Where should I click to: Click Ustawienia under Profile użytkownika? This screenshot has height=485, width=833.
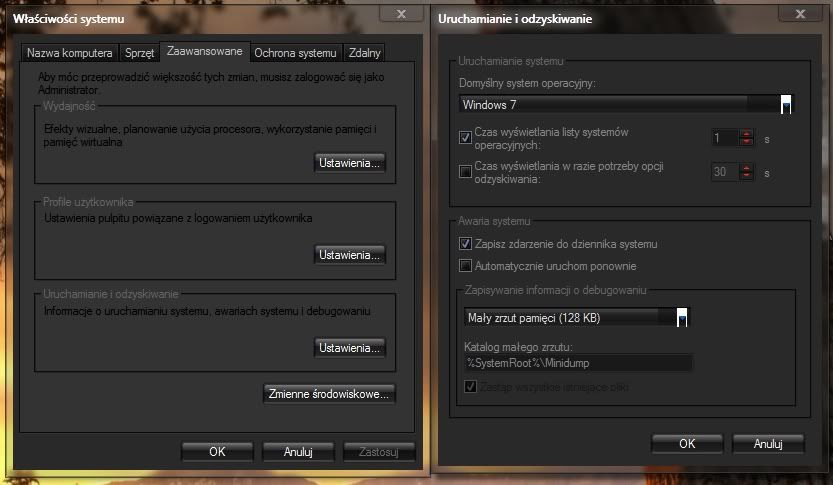pos(349,255)
